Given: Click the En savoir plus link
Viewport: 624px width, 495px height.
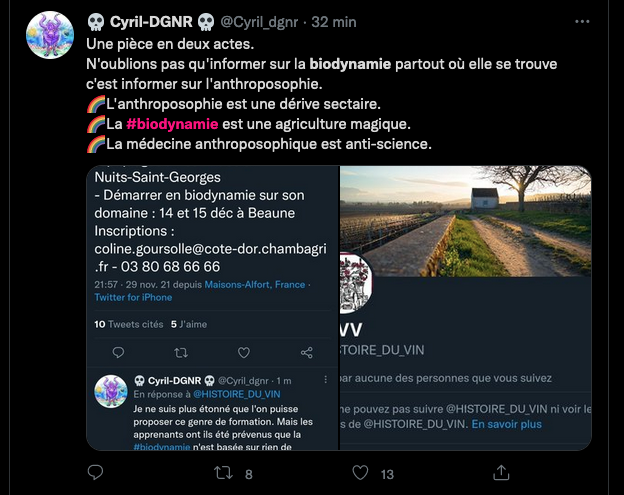Looking at the screenshot, I should 507,424.
